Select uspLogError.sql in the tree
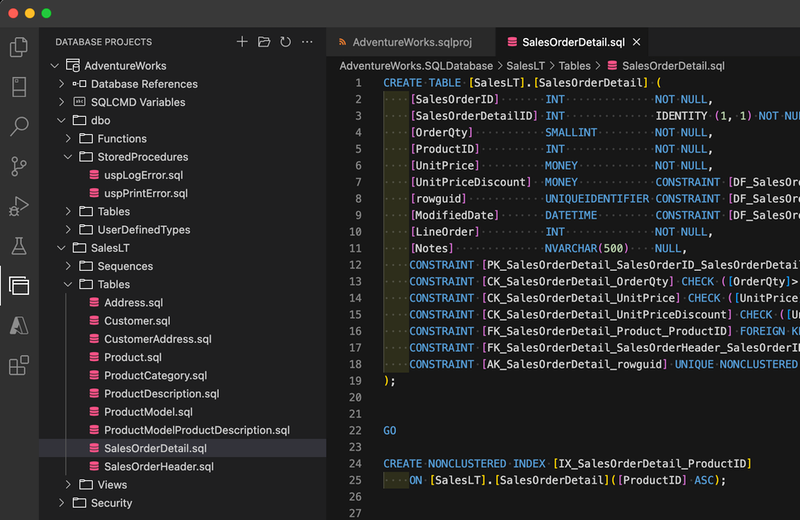 (x=143, y=175)
